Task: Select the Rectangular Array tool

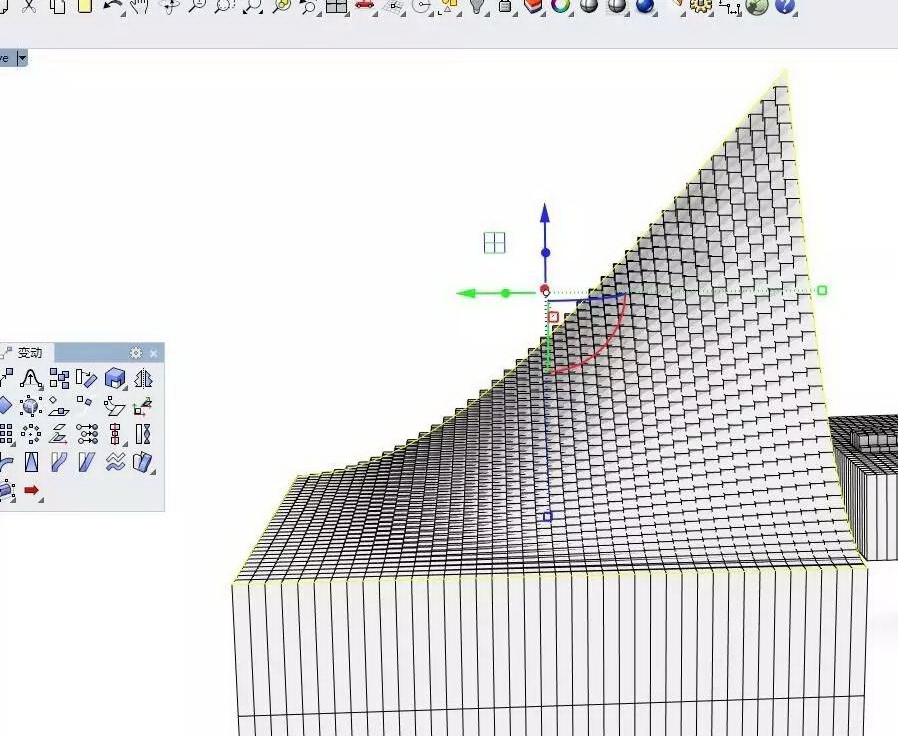Action: pyautogui.click(x=5, y=434)
